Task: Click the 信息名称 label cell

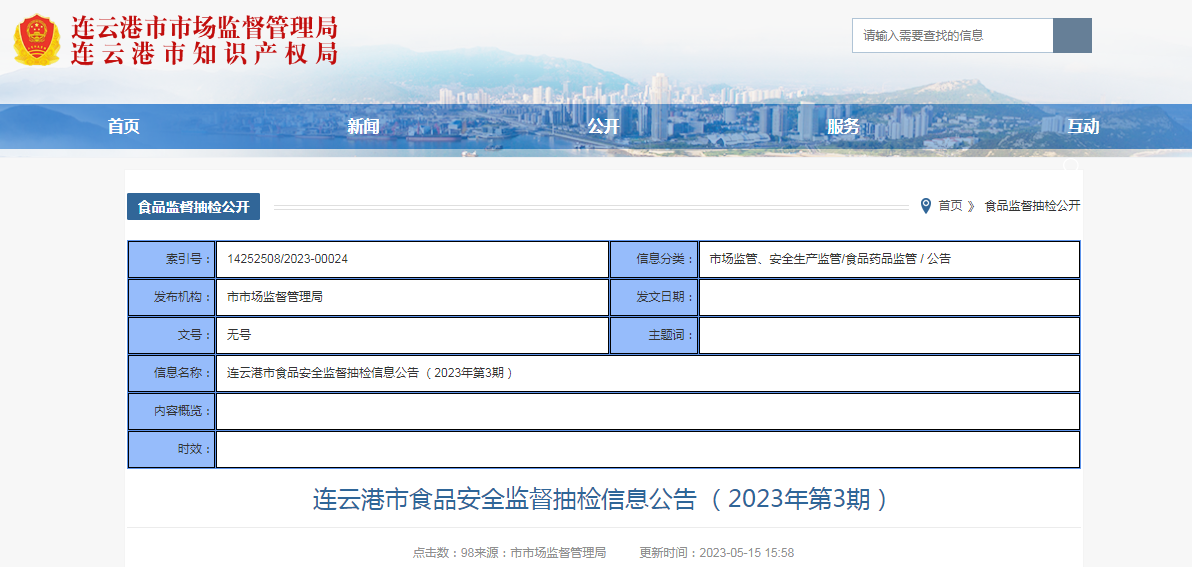Action: (172, 373)
